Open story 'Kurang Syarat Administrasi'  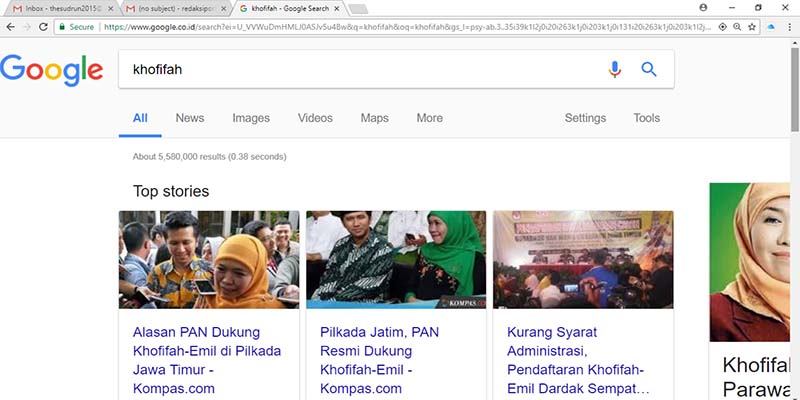(x=578, y=360)
